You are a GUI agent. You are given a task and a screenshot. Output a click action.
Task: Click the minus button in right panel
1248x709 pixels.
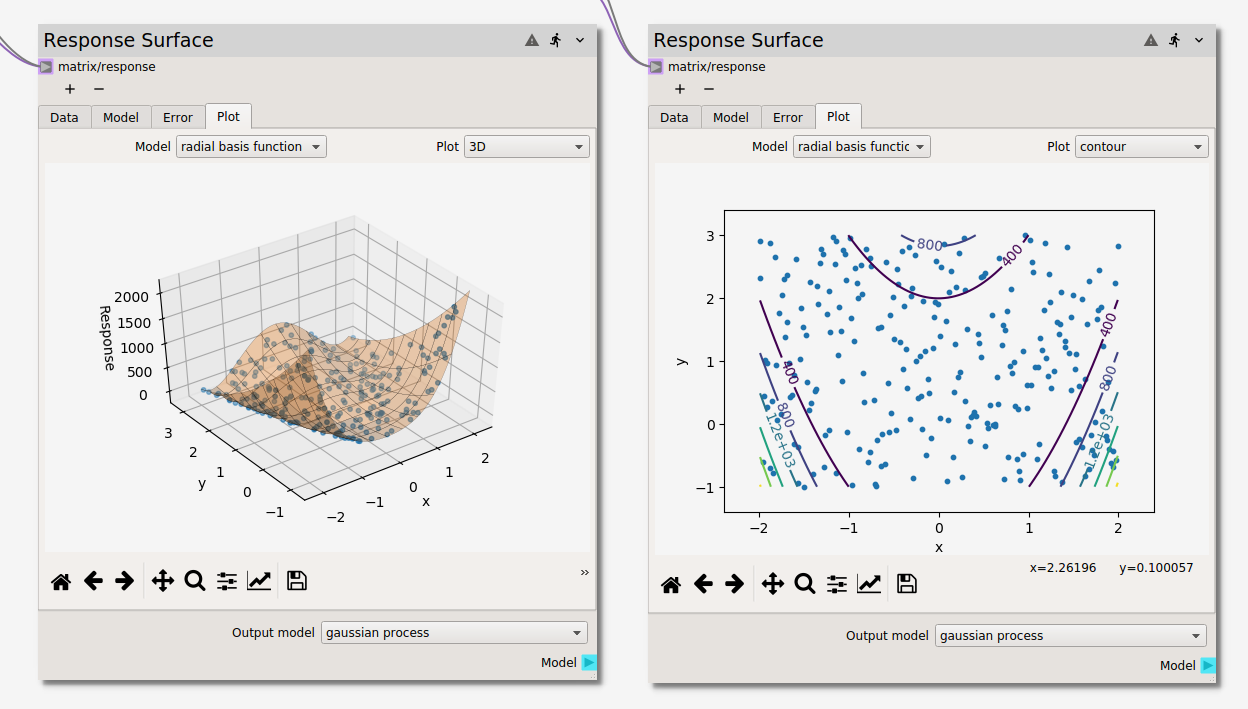709,89
